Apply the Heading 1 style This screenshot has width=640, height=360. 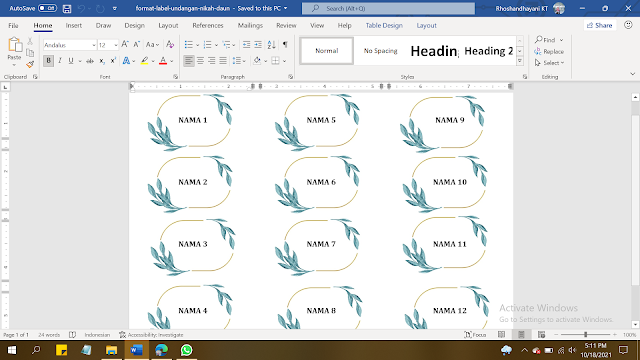[x=434, y=51]
